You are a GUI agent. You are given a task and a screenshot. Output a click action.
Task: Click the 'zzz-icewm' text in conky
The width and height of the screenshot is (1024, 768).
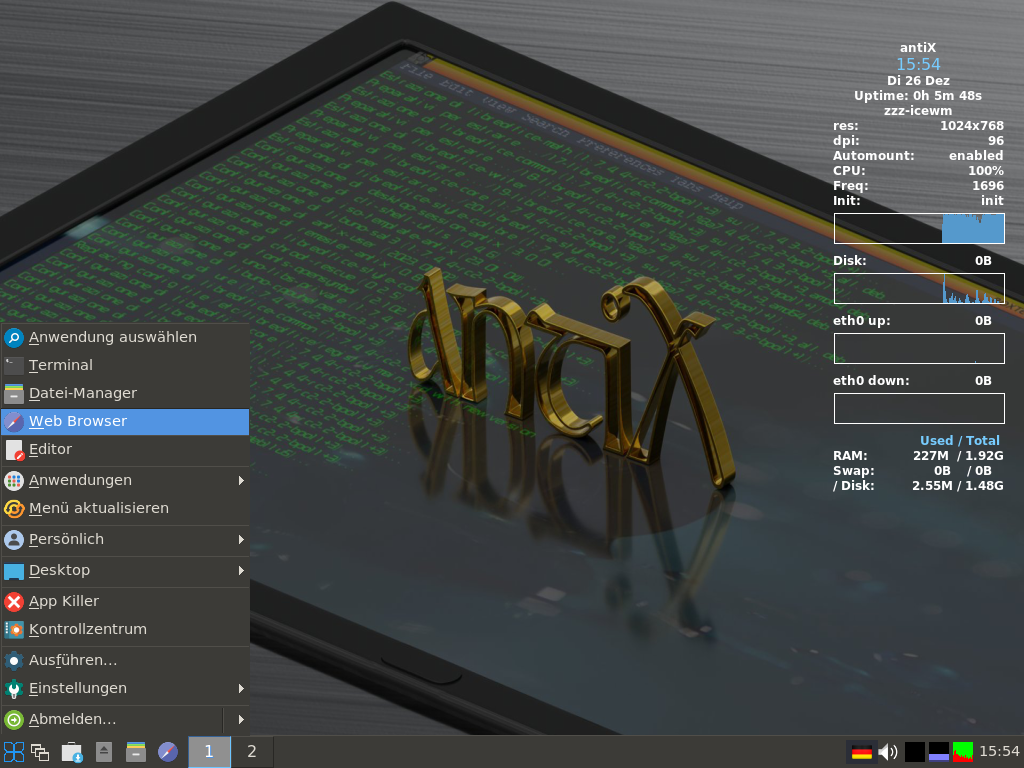pyautogui.click(x=918, y=110)
